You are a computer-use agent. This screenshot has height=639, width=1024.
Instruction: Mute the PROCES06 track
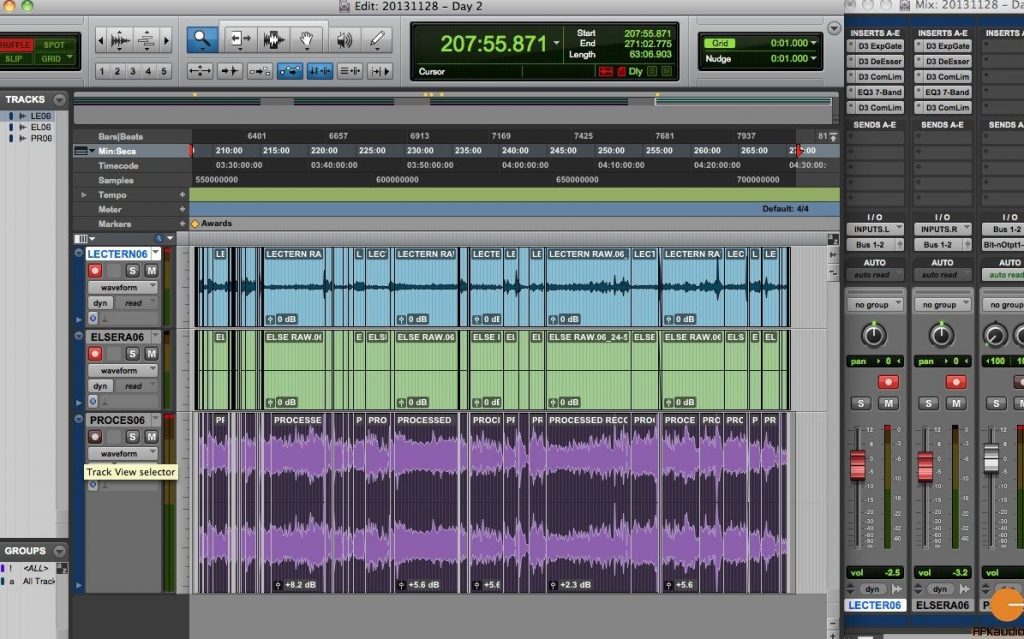pos(152,437)
